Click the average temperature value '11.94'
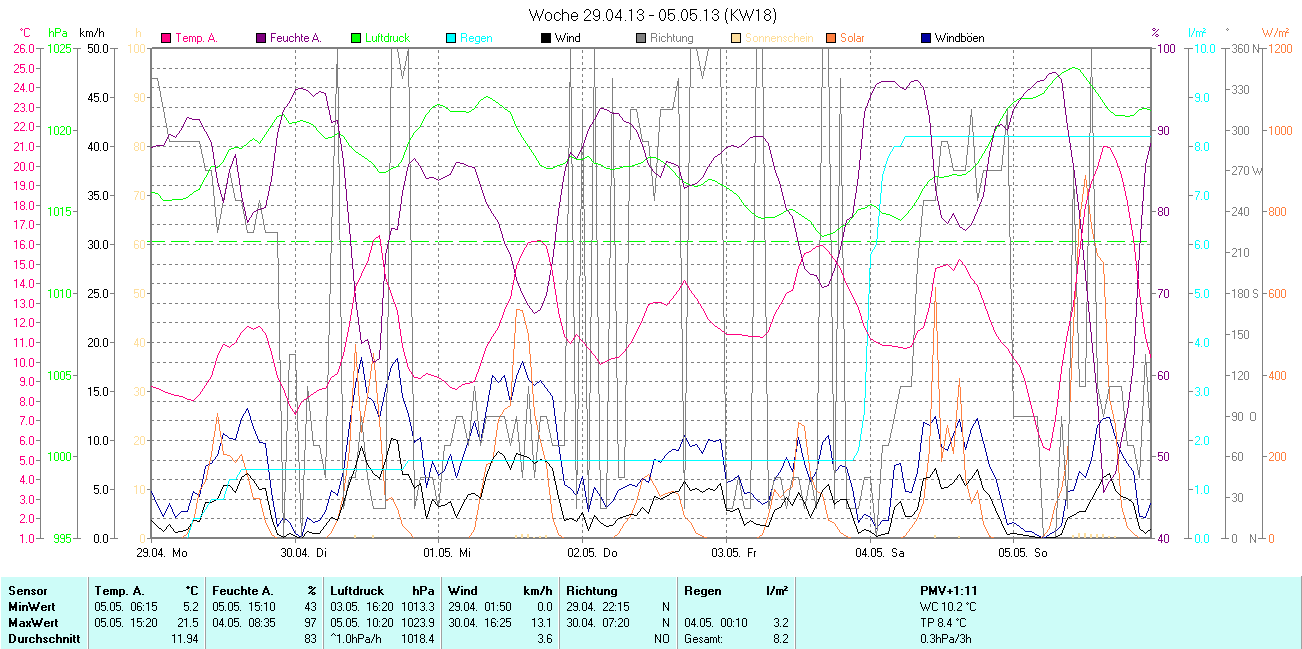Screen dimensions: 1302x649 (185, 639)
